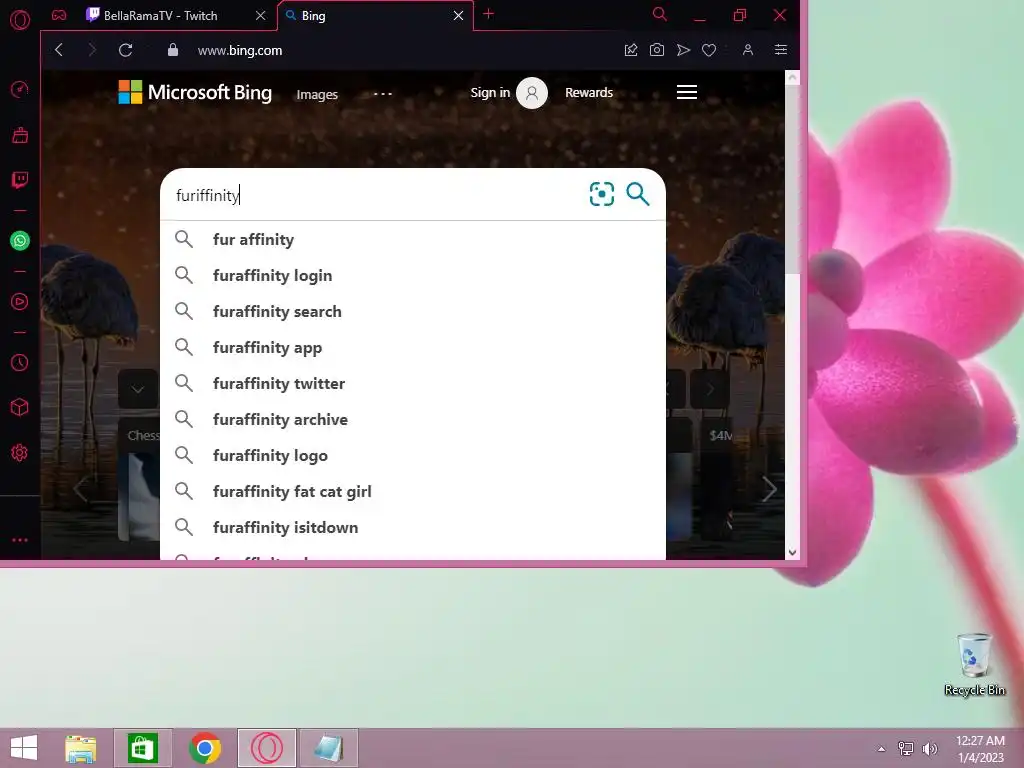Open Bing Rewards
1024x768 pixels.
(x=588, y=93)
